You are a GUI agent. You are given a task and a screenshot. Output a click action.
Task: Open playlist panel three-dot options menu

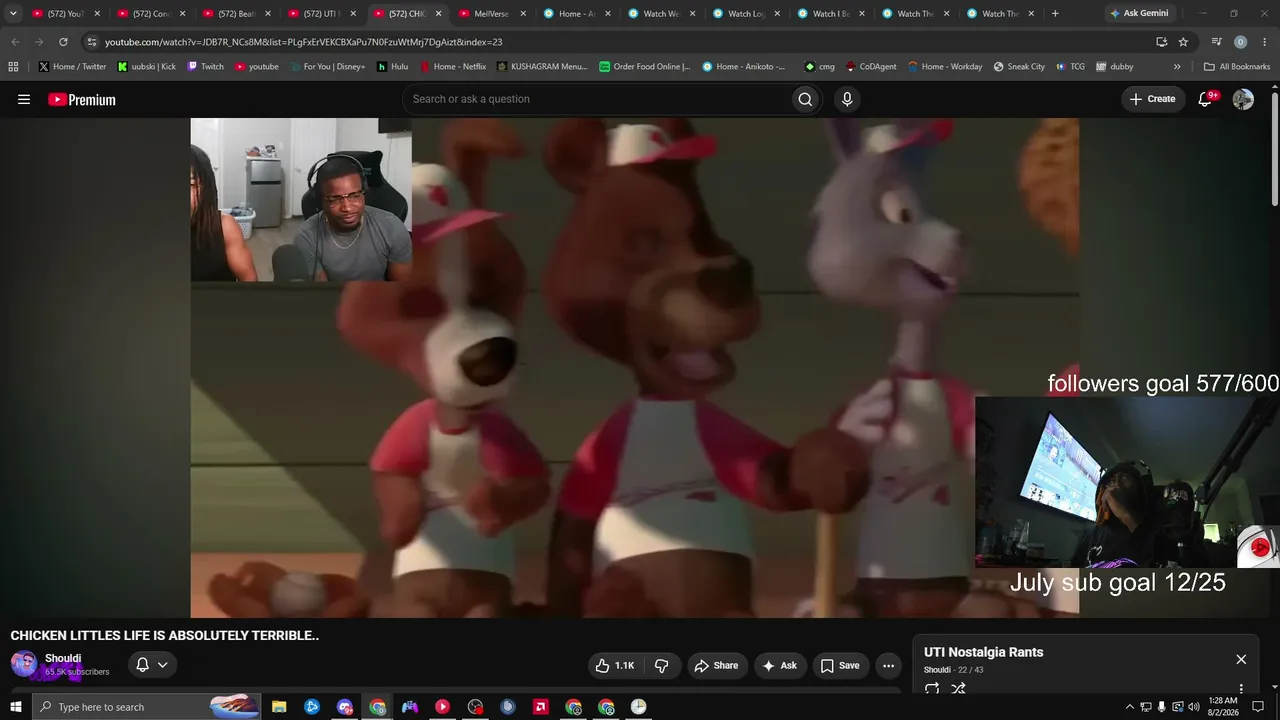click(x=1241, y=689)
